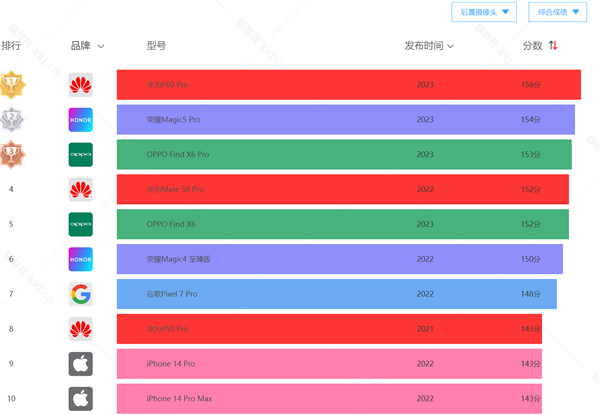Click the 2022 year for 华为Mate 50 Pro
Screen dimensions: 600x415
[425, 189]
